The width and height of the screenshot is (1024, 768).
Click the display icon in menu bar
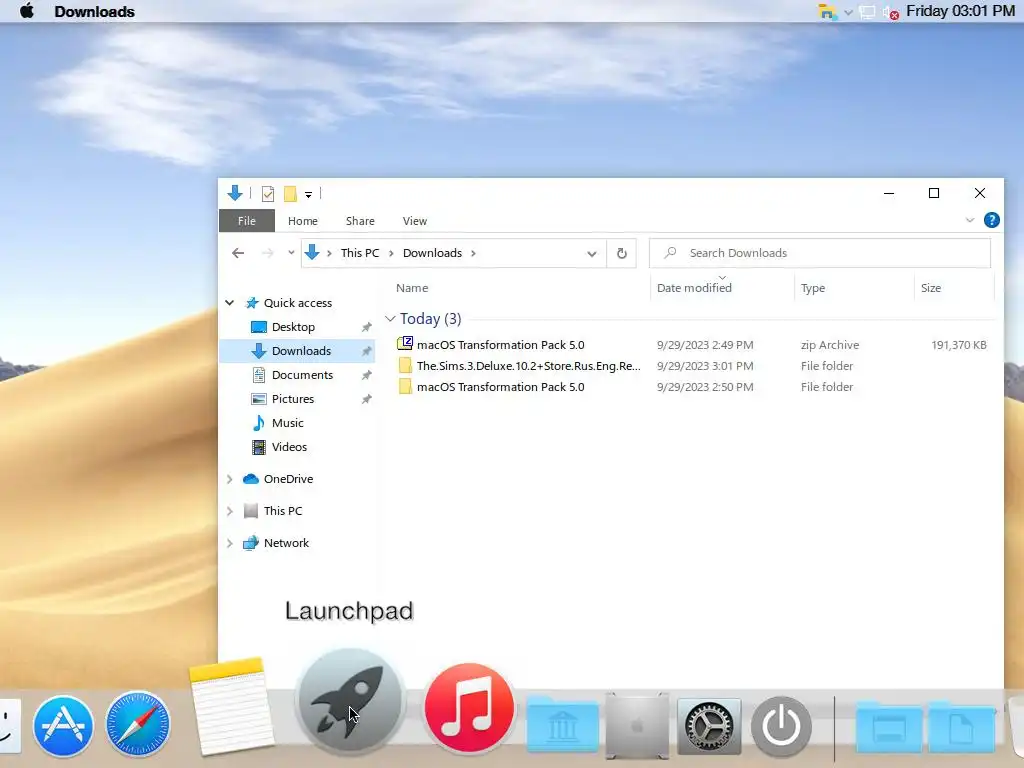click(x=867, y=12)
